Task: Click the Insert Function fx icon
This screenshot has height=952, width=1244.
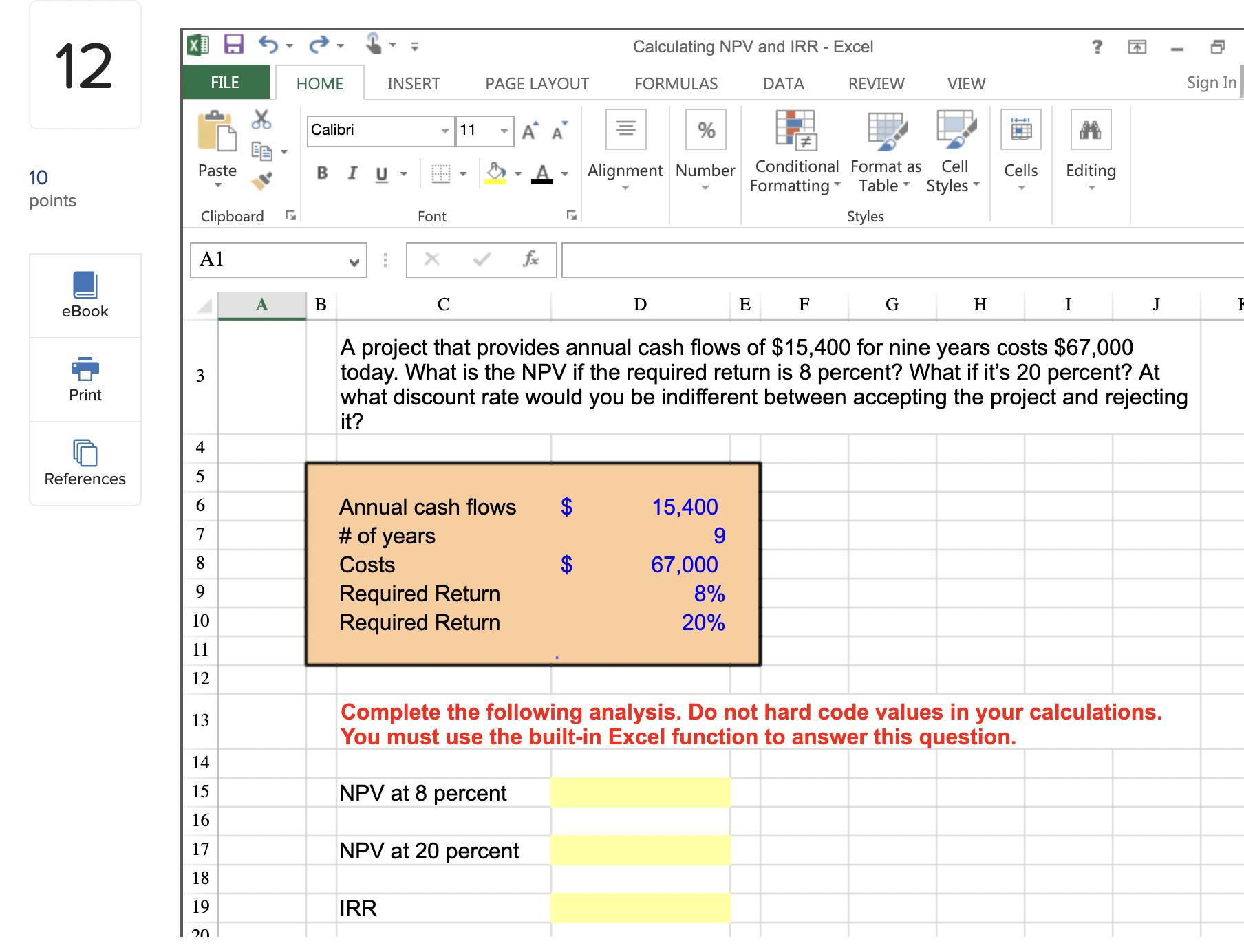Action: (x=530, y=259)
